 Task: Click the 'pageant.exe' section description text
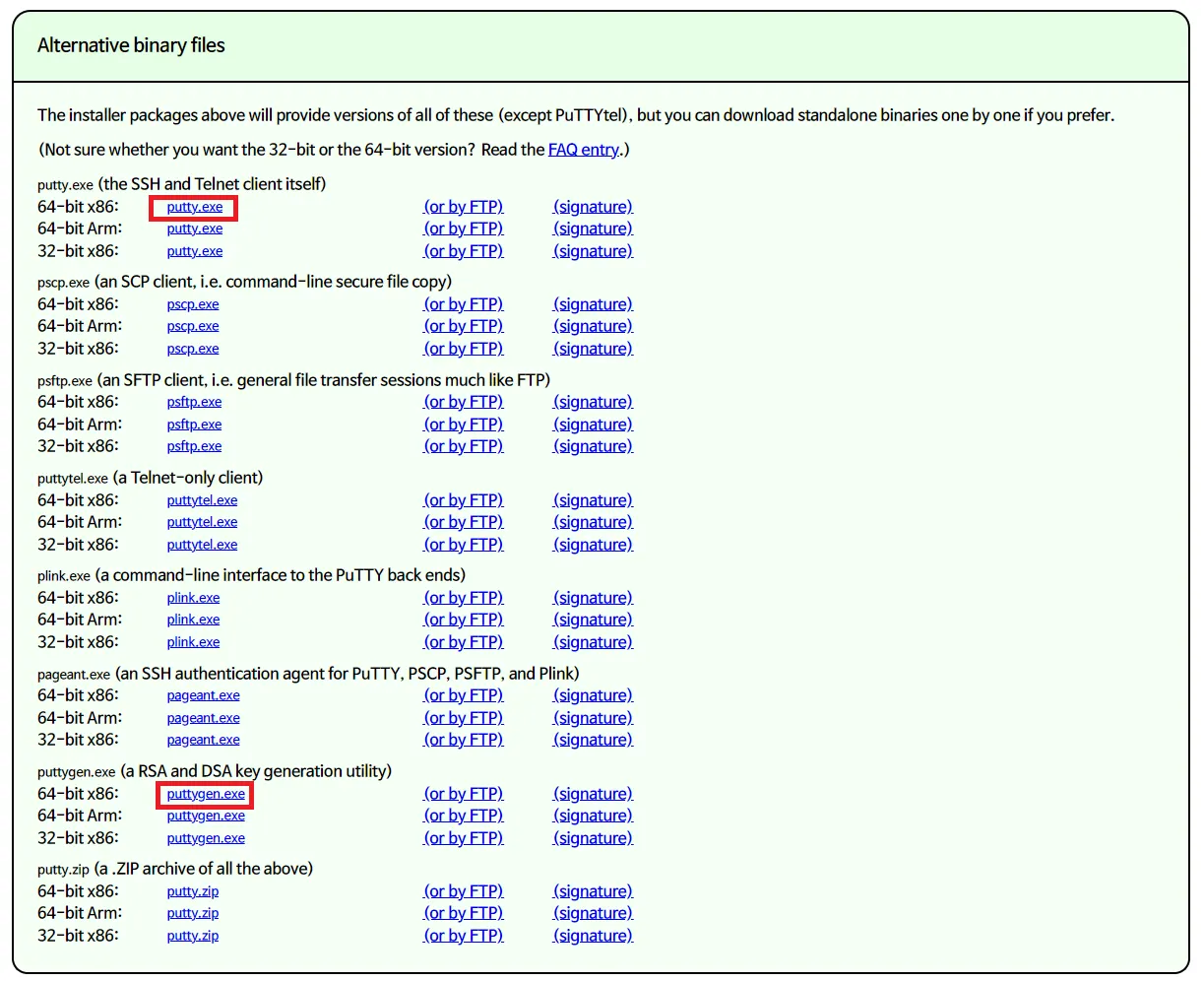click(x=308, y=674)
